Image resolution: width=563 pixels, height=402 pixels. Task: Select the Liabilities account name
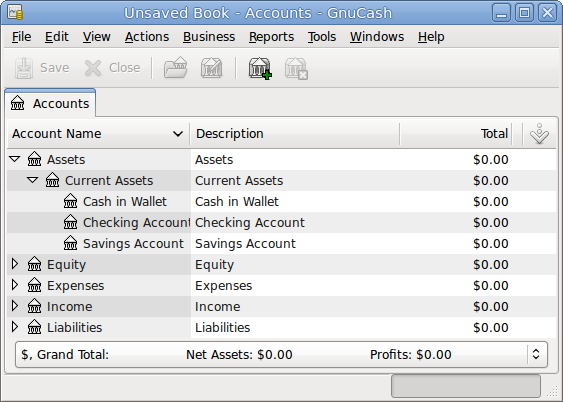74,328
